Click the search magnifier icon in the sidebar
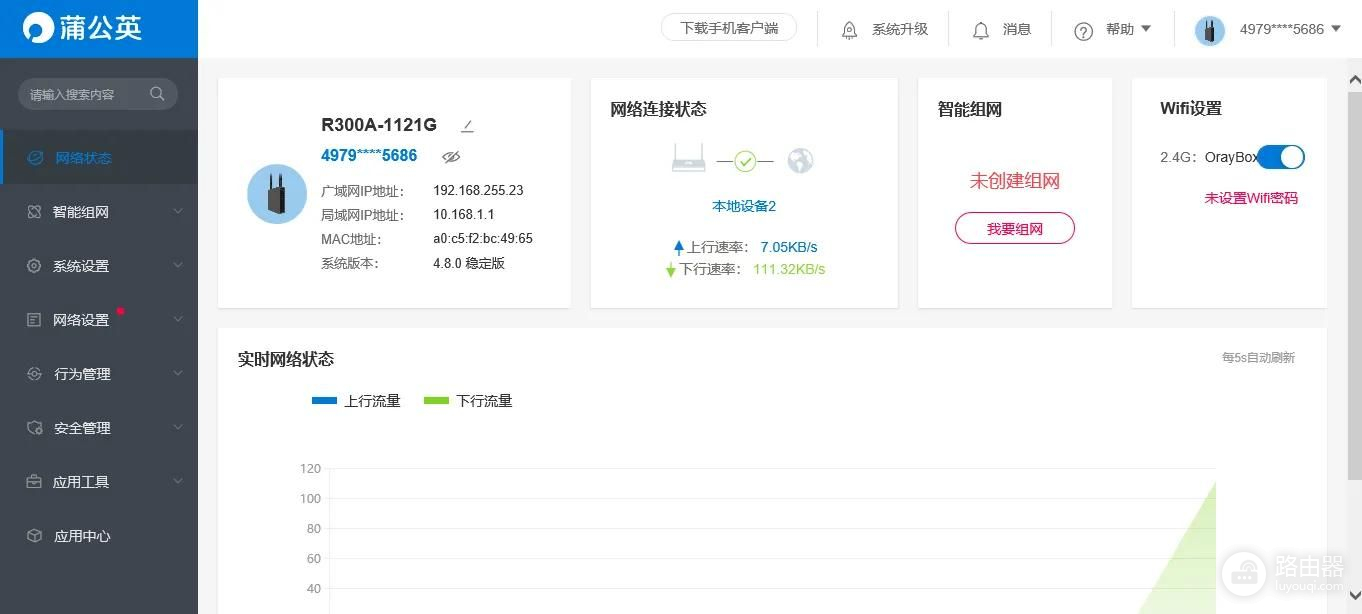The height and width of the screenshot is (614, 1362). [157, 94]
